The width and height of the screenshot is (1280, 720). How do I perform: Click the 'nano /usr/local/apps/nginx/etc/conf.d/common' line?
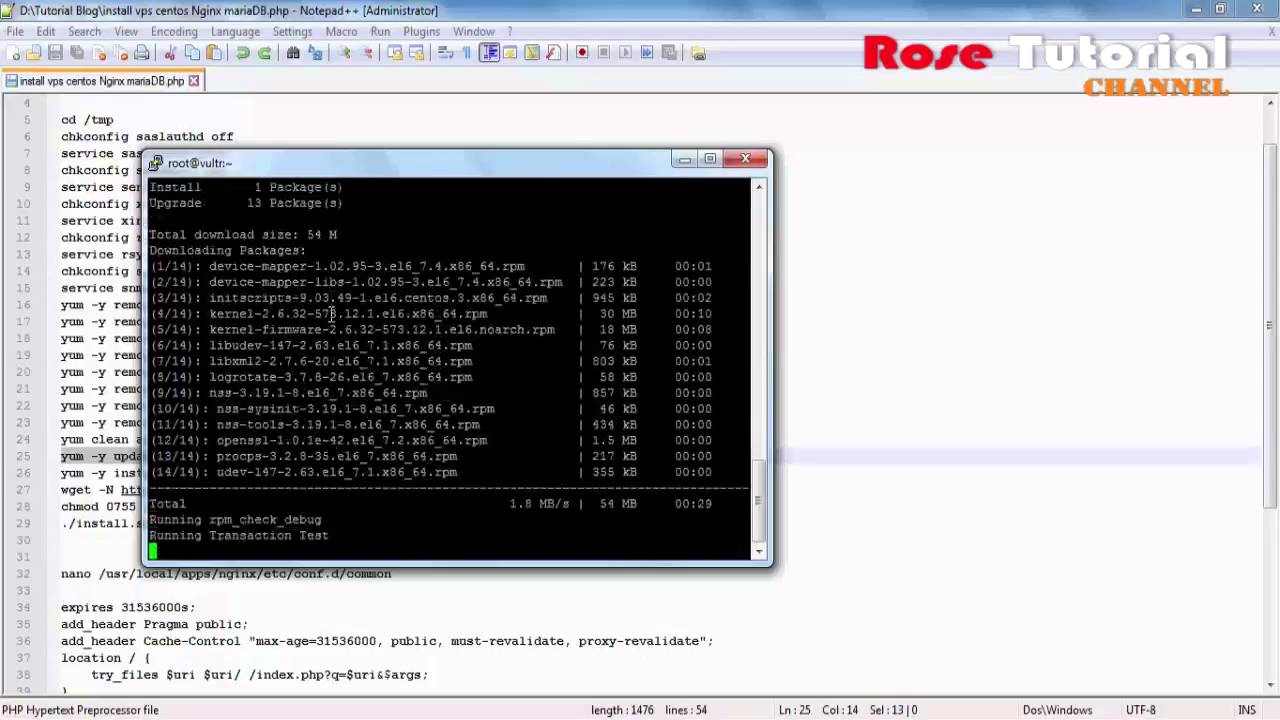[x=226, y=574]
